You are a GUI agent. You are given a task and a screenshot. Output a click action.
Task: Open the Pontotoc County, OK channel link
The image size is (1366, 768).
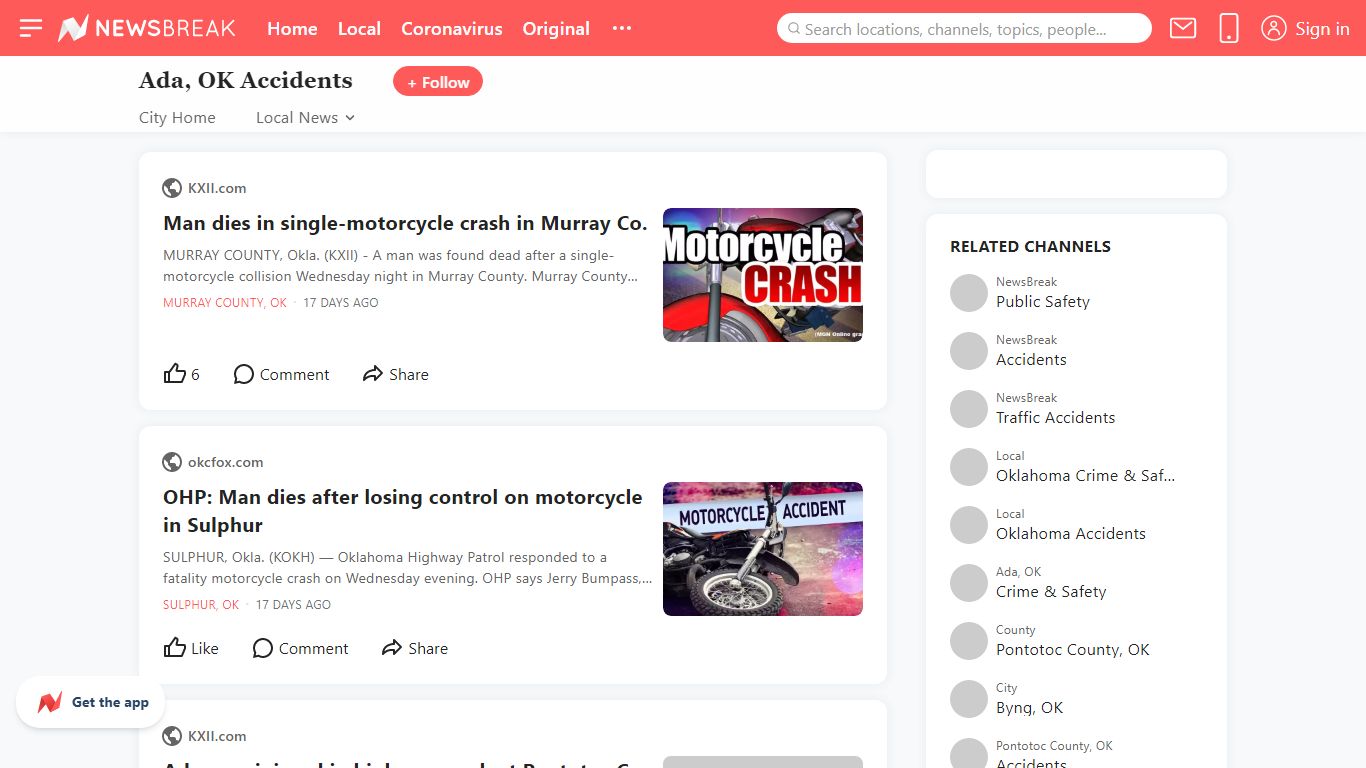[1073, 649]
